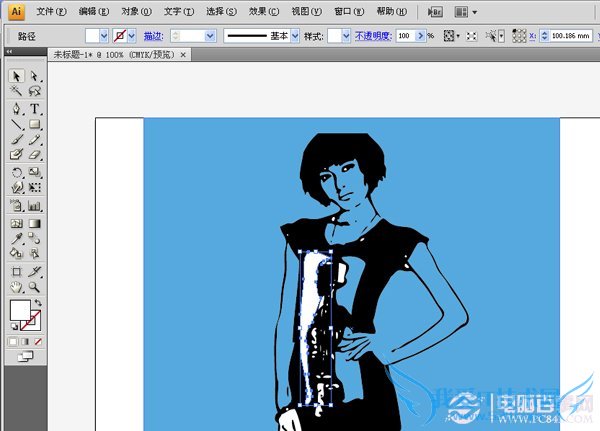Expand the opacity slider arrow
600x431 pixels.
421,36
